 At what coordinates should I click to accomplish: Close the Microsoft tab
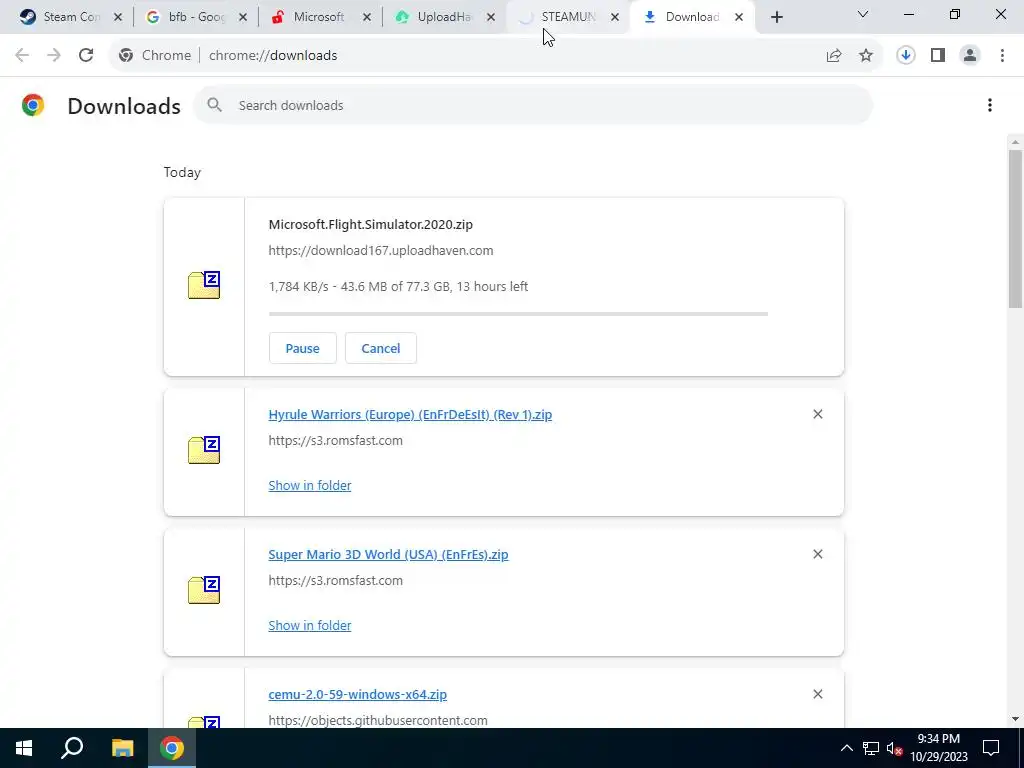tap(366, 17)
